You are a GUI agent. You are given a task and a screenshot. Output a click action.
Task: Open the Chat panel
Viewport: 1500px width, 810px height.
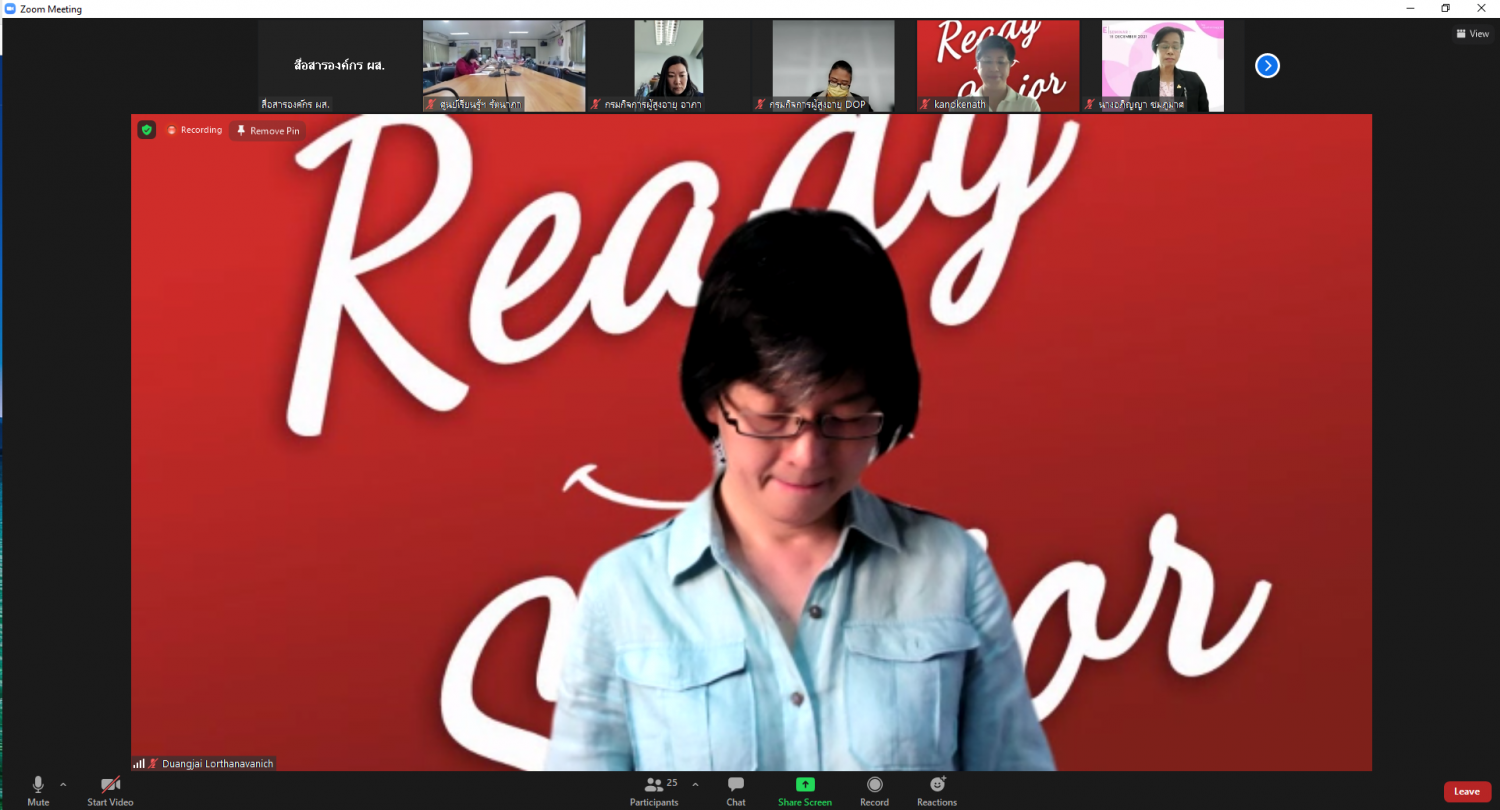[x=736, y=791]
